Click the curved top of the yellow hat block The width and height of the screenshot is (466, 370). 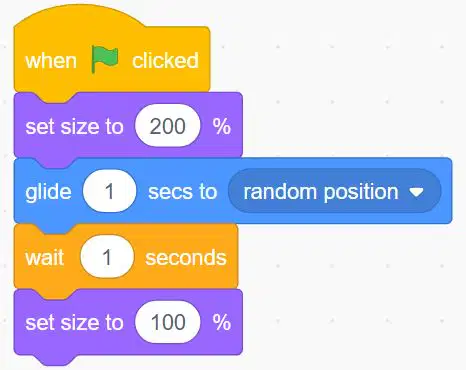tap(80, 17)
